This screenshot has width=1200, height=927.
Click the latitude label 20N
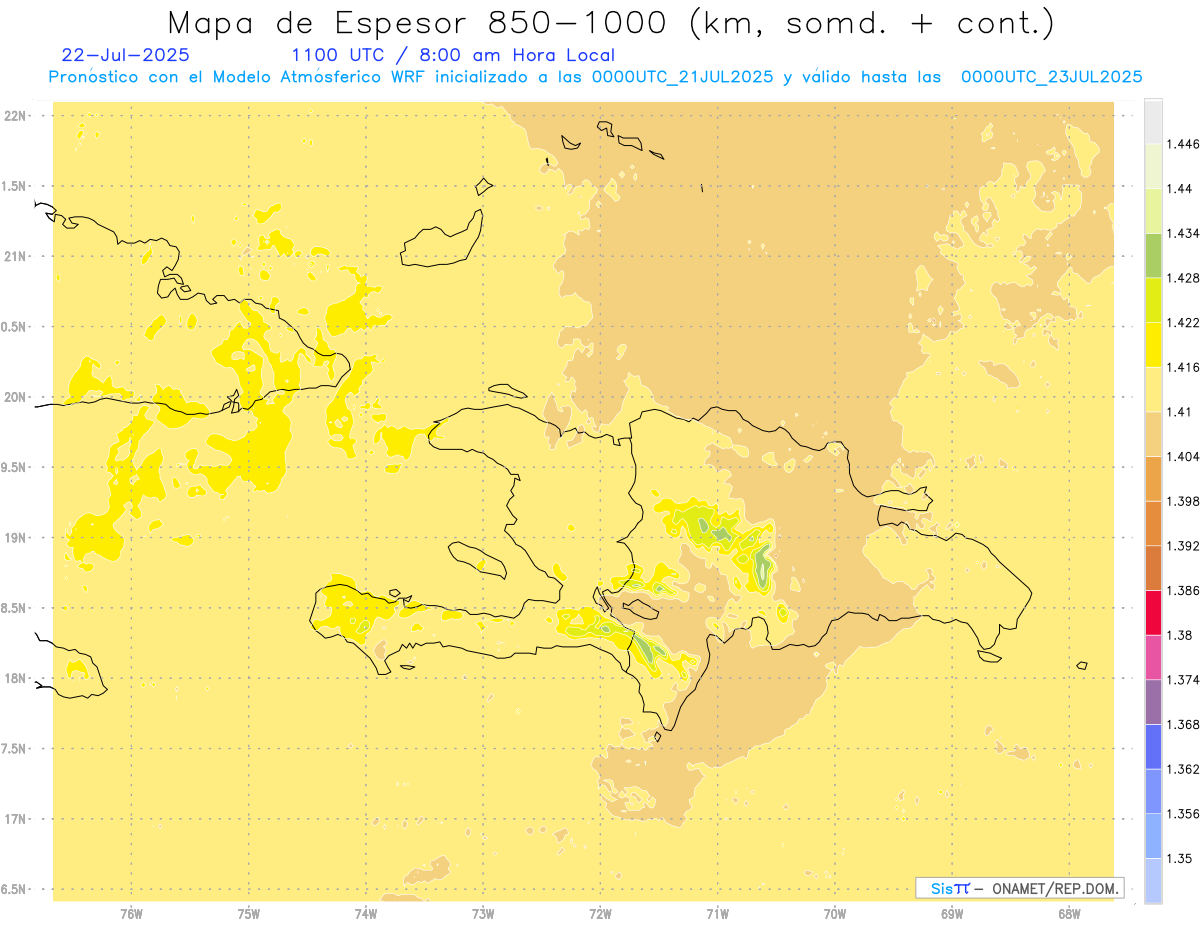point(14,397)
